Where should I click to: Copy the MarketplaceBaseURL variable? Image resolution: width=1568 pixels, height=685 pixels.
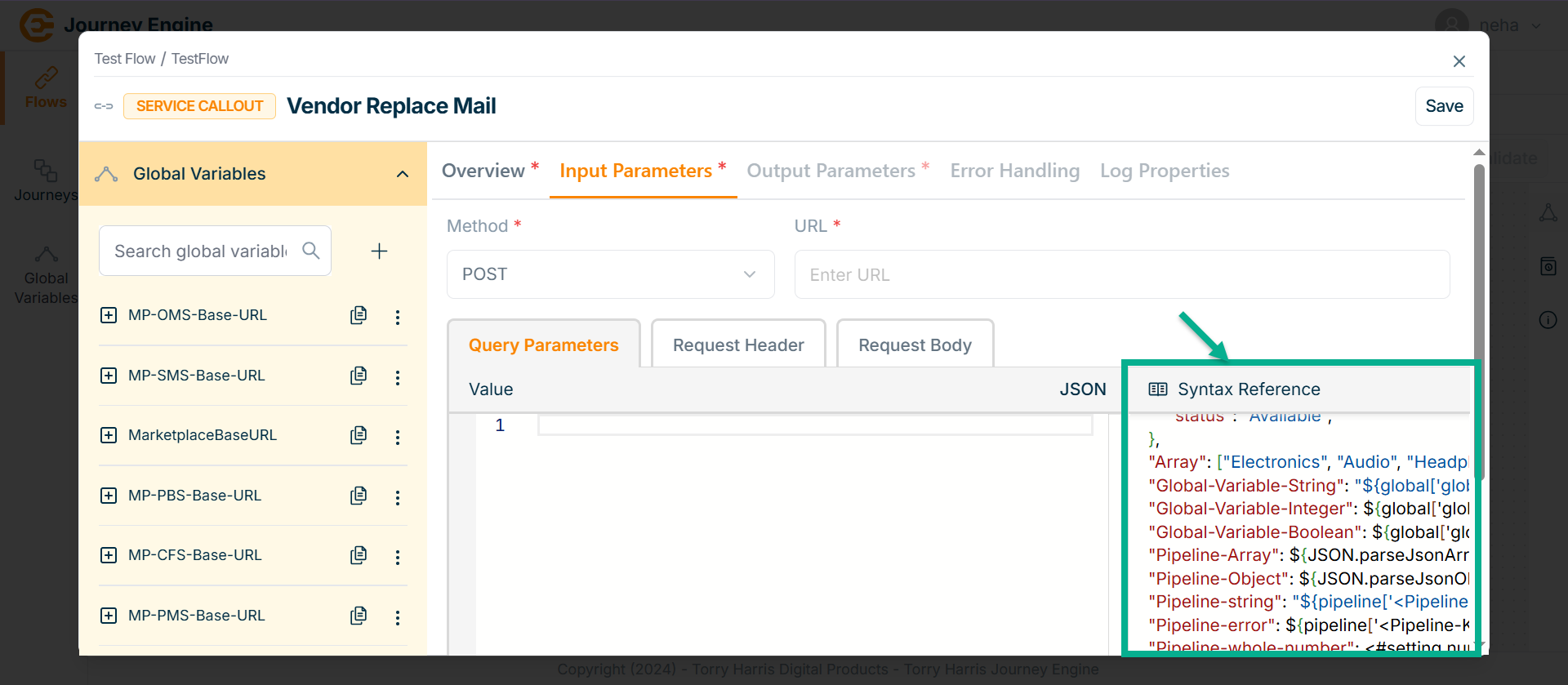pyautogui.click(x=359, y=435)
